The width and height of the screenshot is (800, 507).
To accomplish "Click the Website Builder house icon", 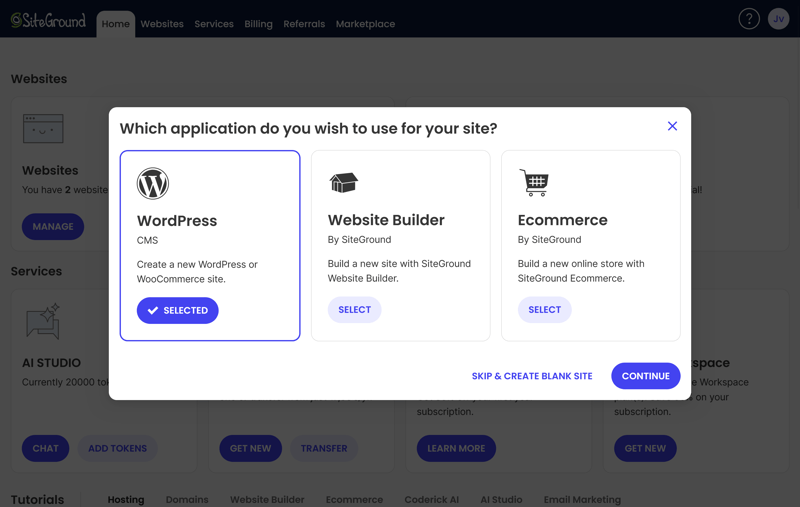I will [x=343, y=182].
